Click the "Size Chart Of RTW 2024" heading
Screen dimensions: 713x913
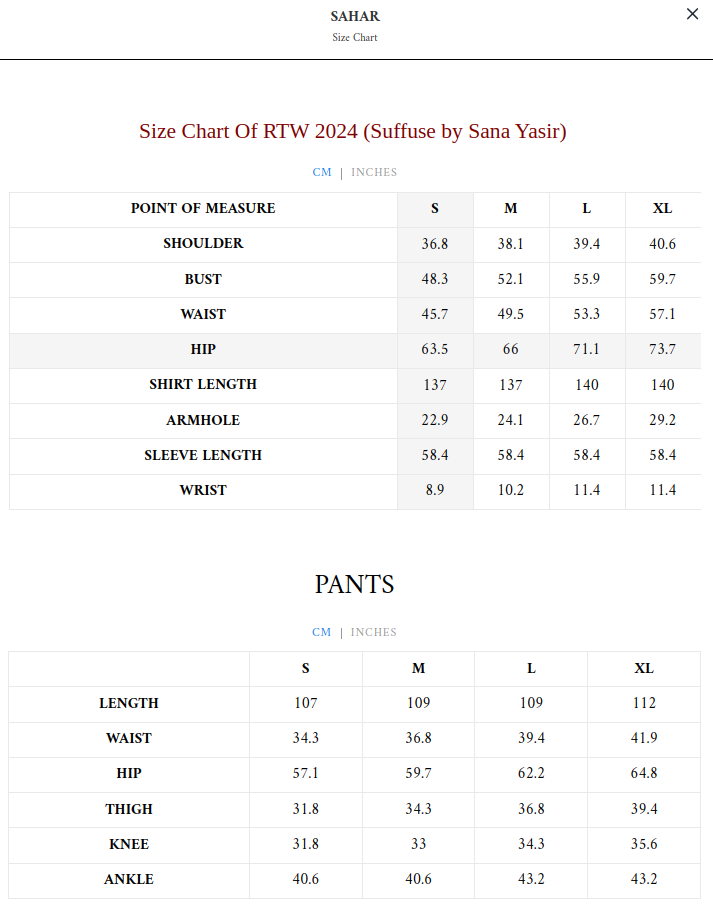(353, 131)
